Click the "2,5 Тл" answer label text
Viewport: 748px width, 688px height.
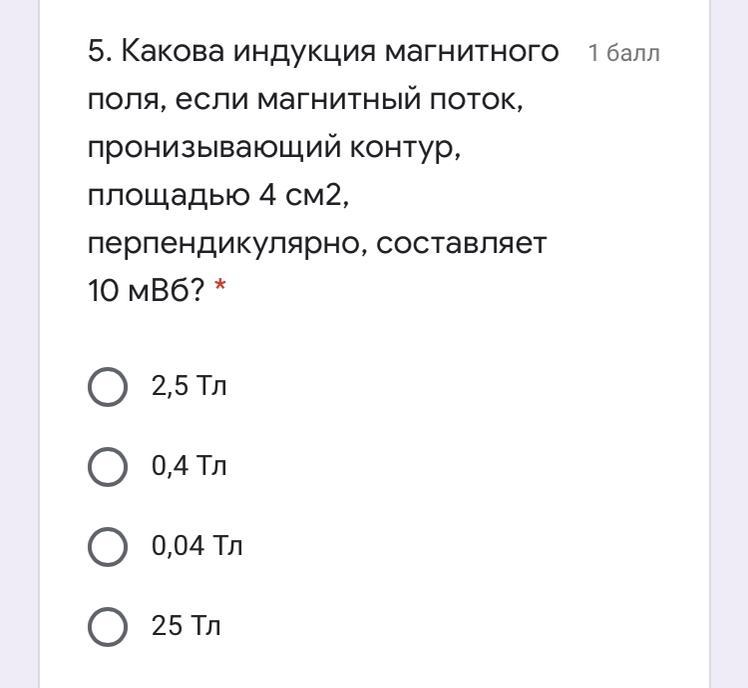click(x=189, y=387)
